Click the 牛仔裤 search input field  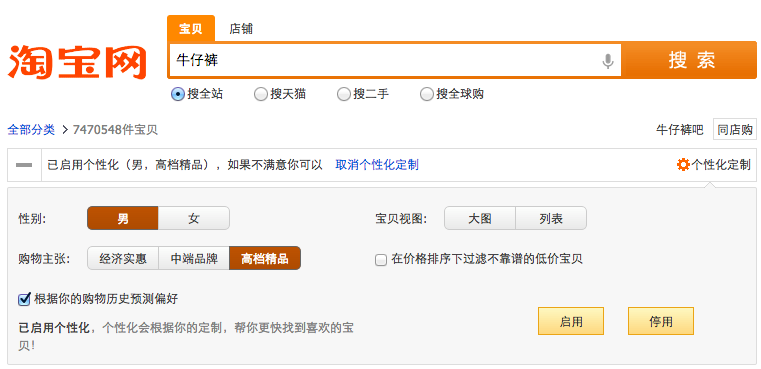click(386, 61)
